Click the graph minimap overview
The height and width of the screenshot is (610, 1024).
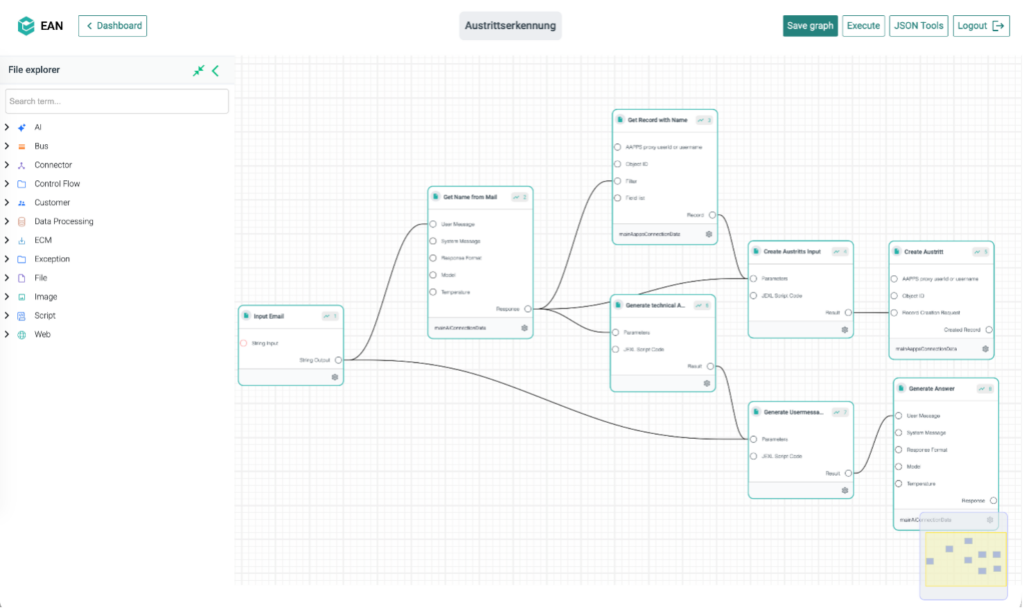(965, 558)
